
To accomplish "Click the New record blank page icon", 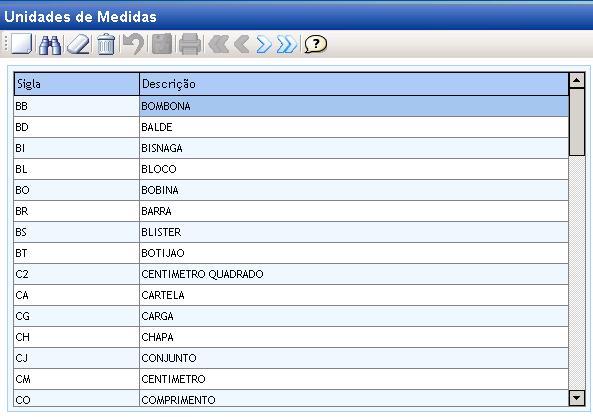I will pyautogui.click(x=22, y=44).
